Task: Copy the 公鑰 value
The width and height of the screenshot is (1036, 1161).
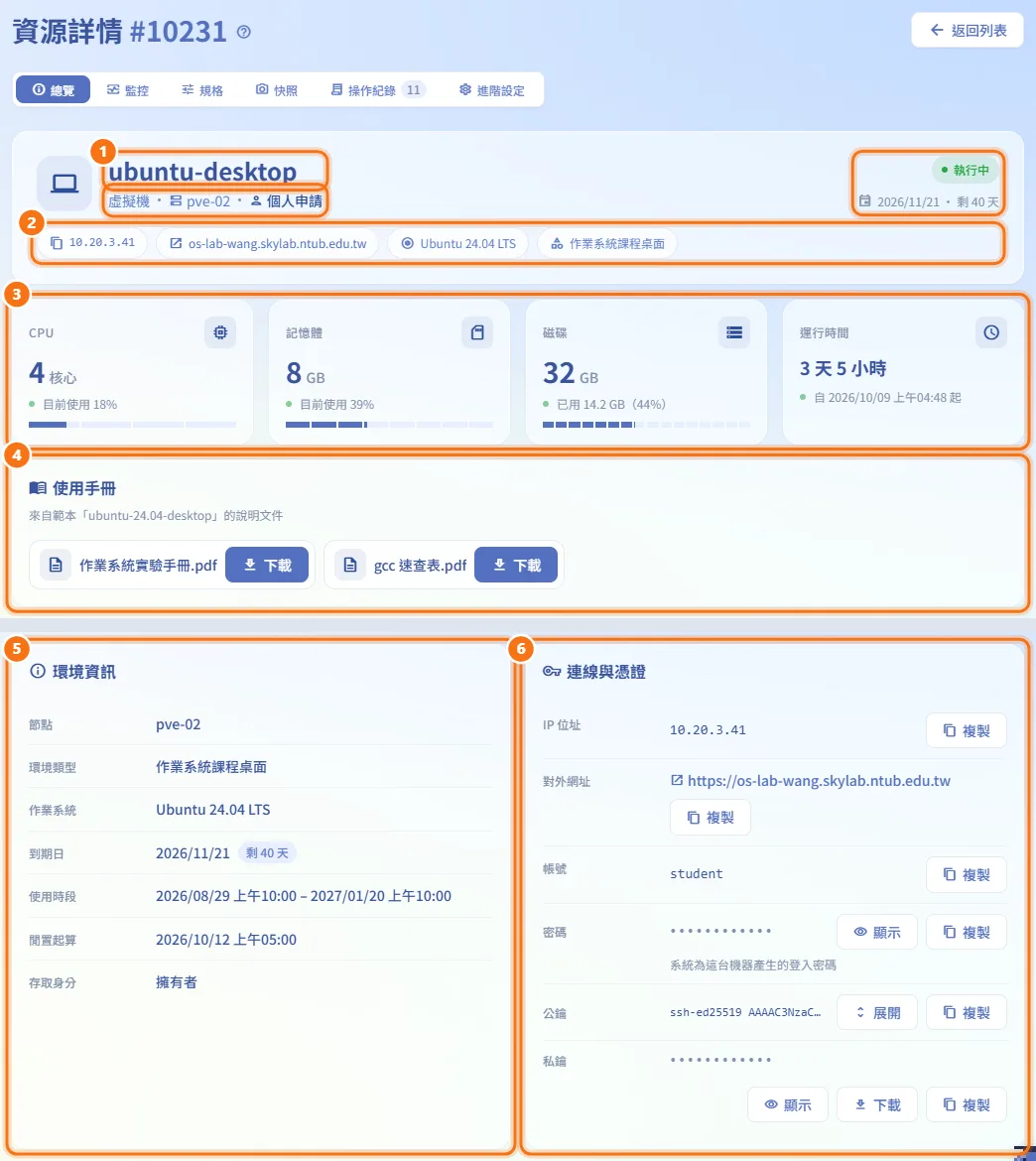Action: click(967, 1012)
